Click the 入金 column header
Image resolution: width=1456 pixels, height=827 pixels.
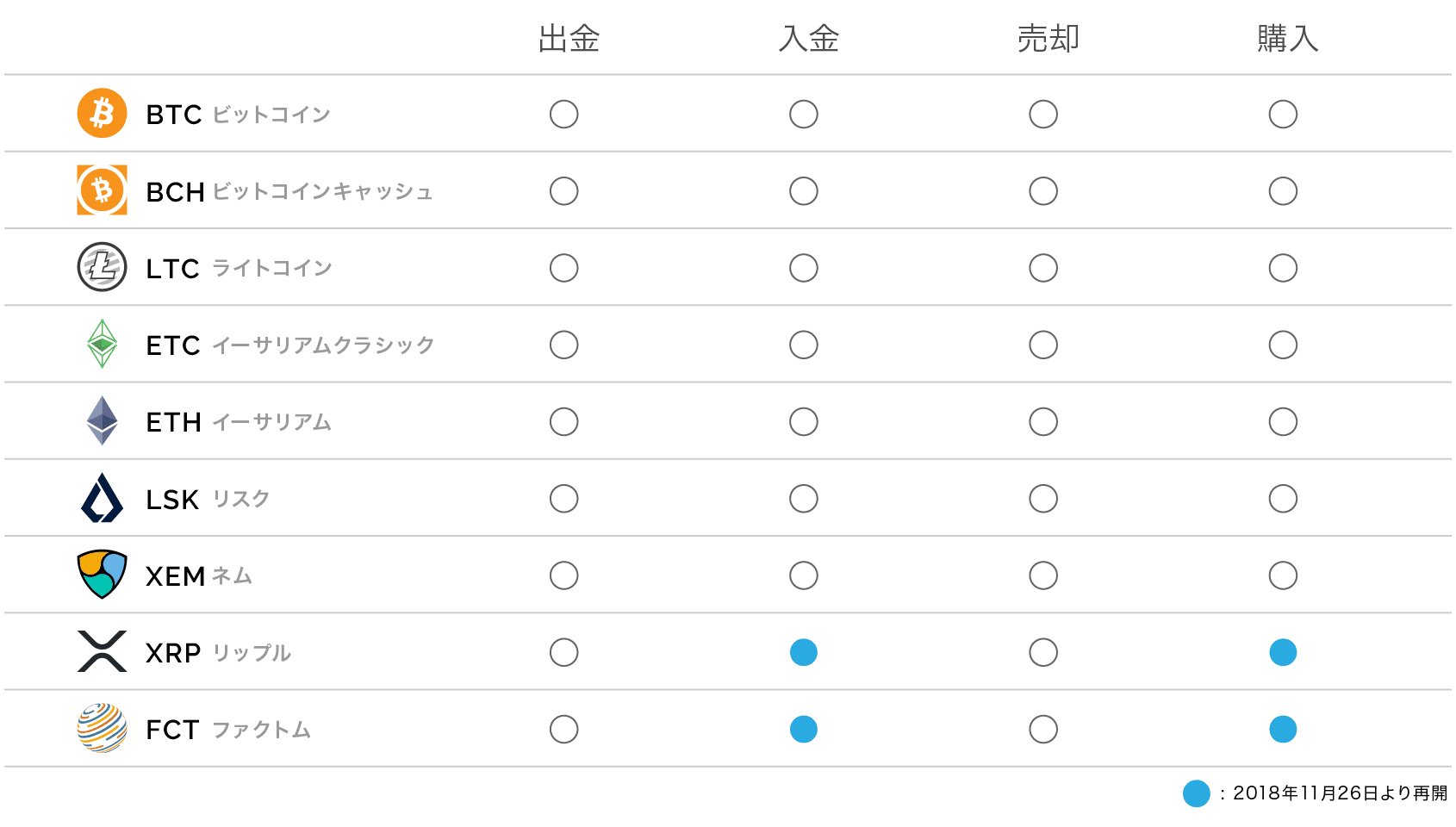click(808, 39)
